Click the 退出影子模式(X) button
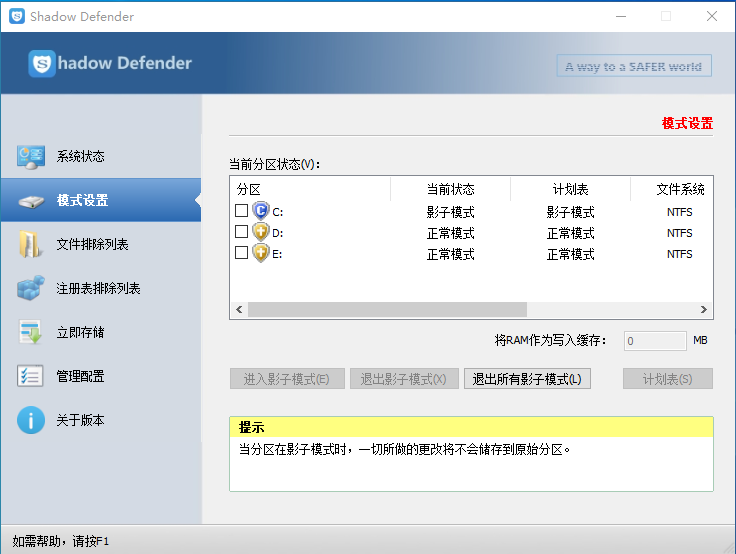This screenshot has height=554, width=736. coord(404,379)
